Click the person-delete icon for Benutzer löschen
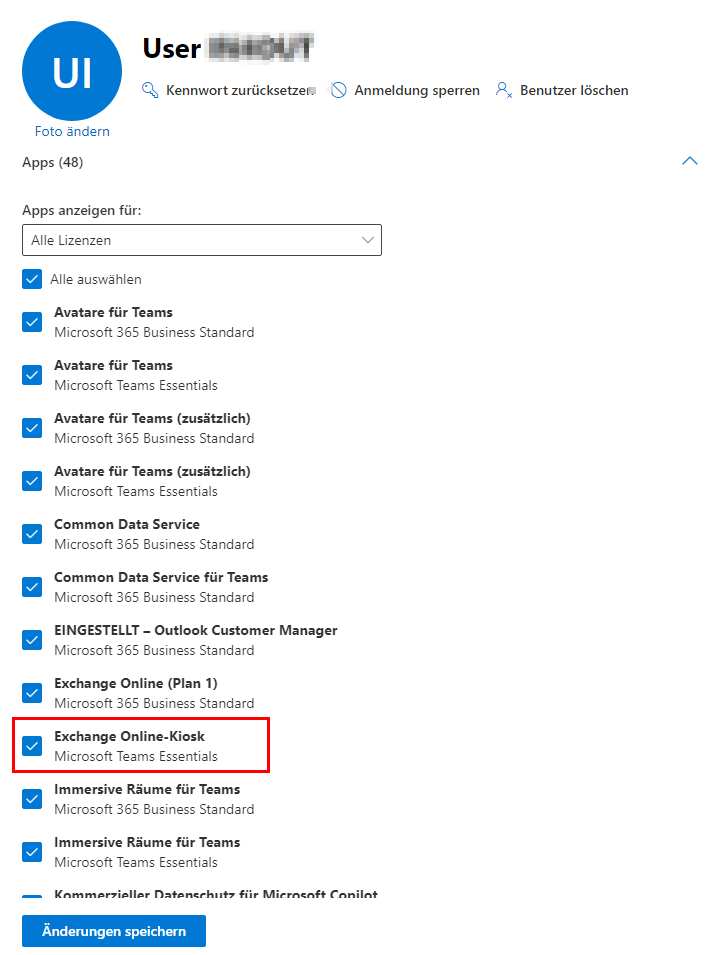 pyautogui.click(x=504, y=90)
